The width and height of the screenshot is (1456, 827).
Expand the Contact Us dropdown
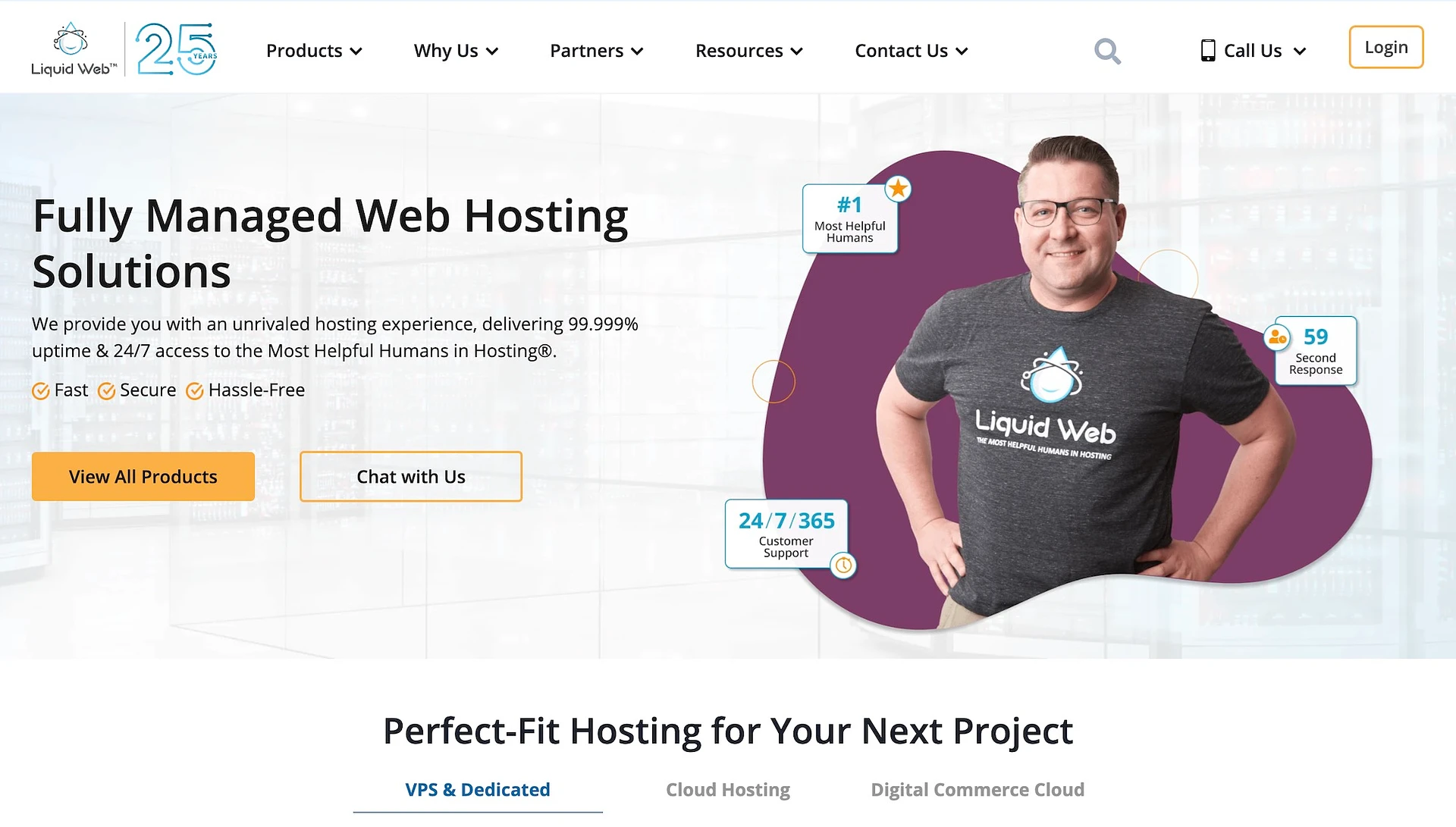[909, 50]
